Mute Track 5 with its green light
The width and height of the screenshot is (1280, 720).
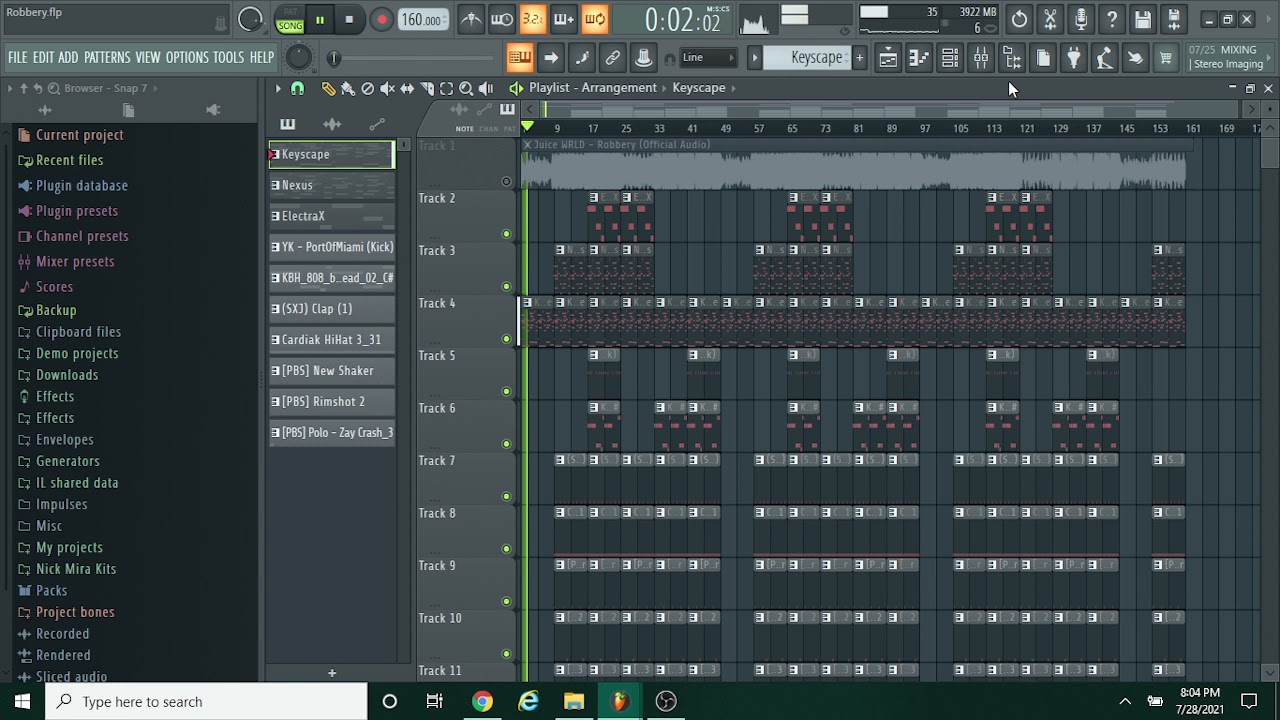point(506,391)
